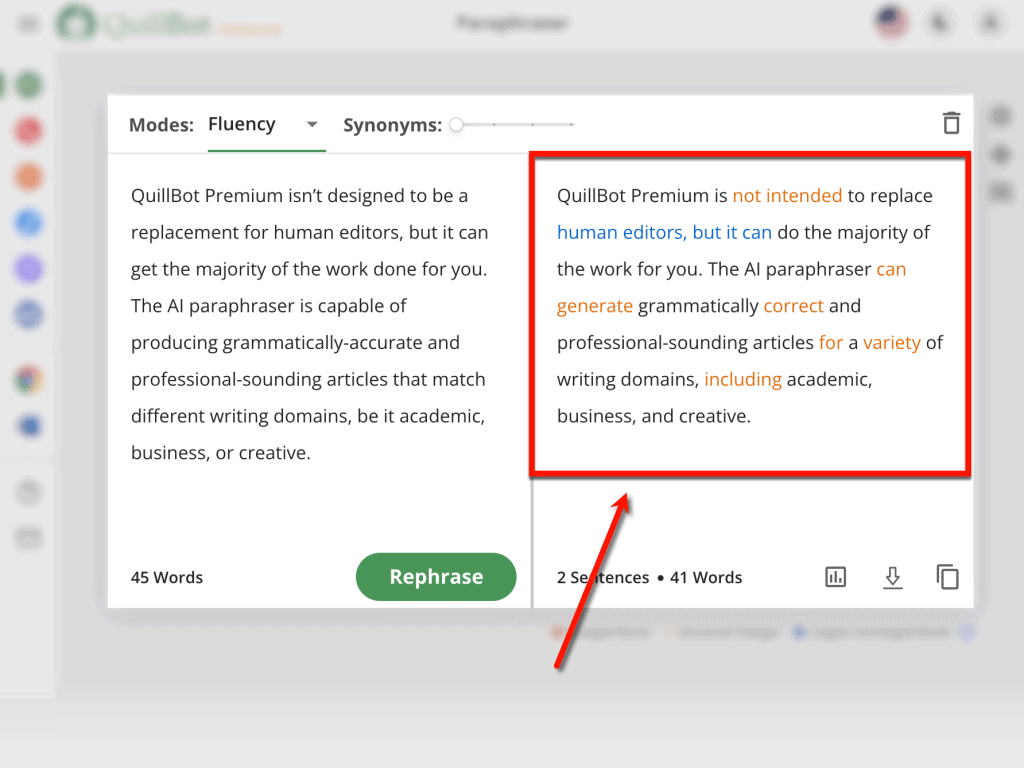Open the statistics bar chart icon
The height and width of the screenshot is (768, 1024).
[835, 577]
